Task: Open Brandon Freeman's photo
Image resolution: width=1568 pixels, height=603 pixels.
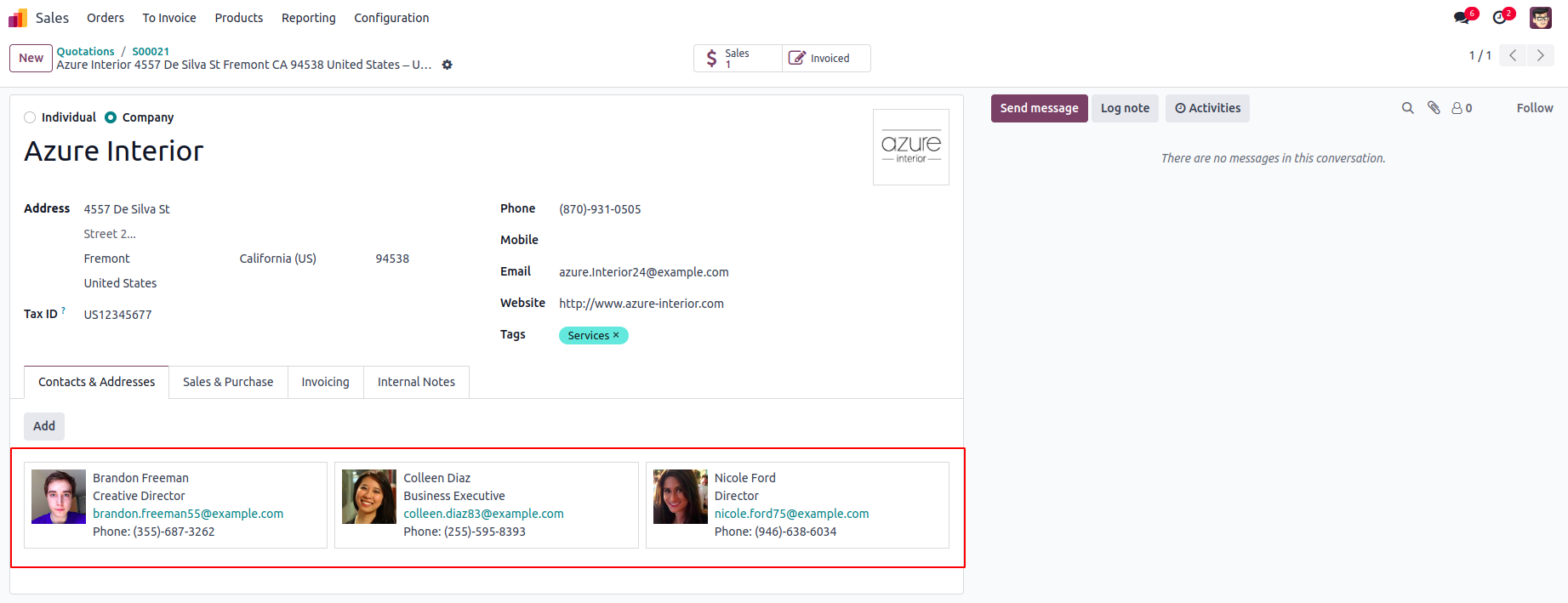Action: (59, 497)
